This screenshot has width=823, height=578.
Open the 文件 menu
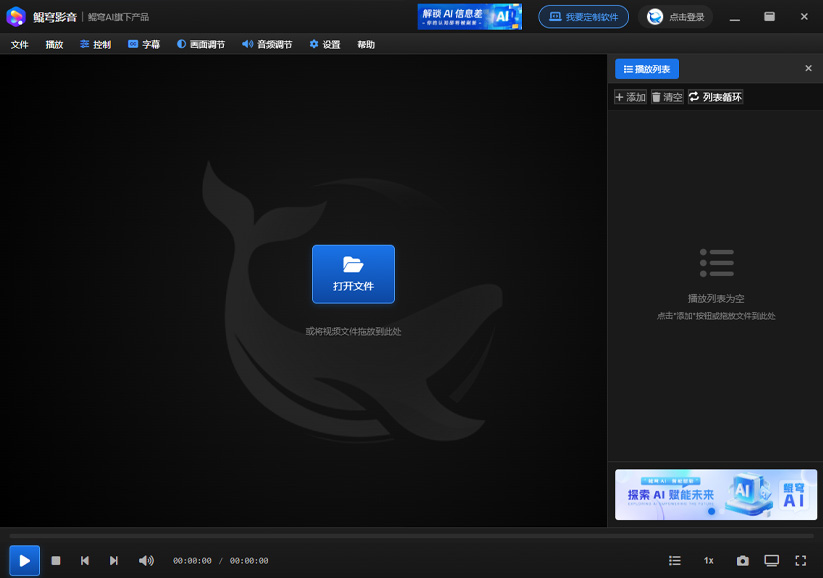point(20,45)
